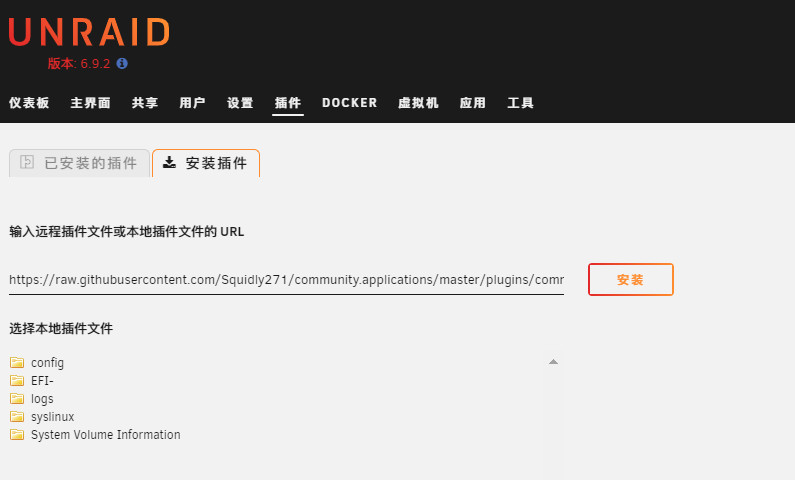Select the config folder name
Image resolution: width=795 pixels, height=480 pixels.
(x=47, y=363)
